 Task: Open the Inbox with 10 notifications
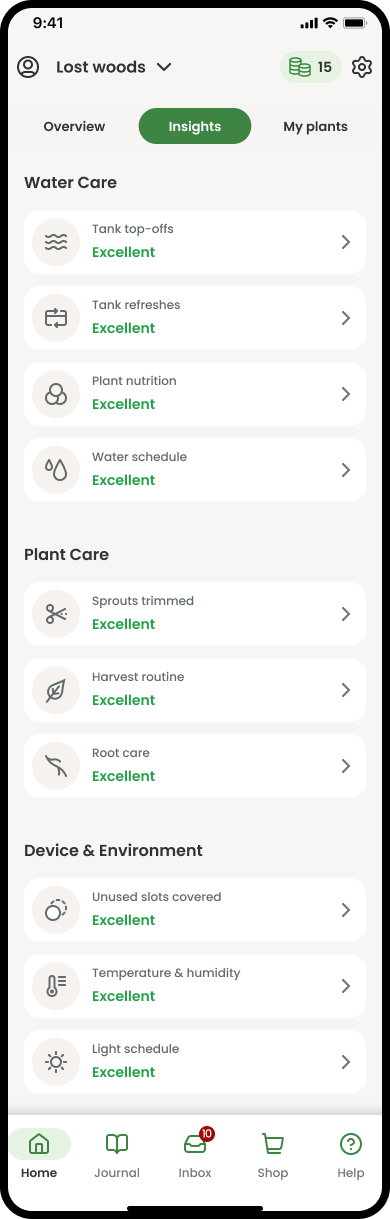coord(195,1154)
